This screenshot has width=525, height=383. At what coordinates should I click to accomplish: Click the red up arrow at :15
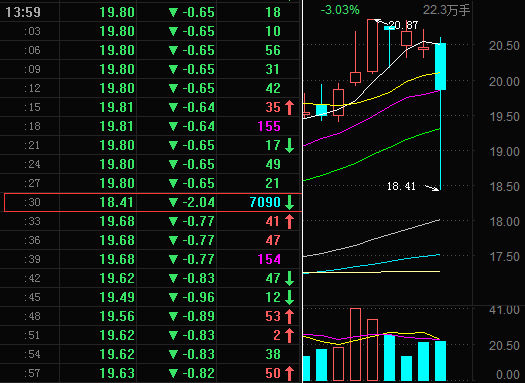coord(289,107)
